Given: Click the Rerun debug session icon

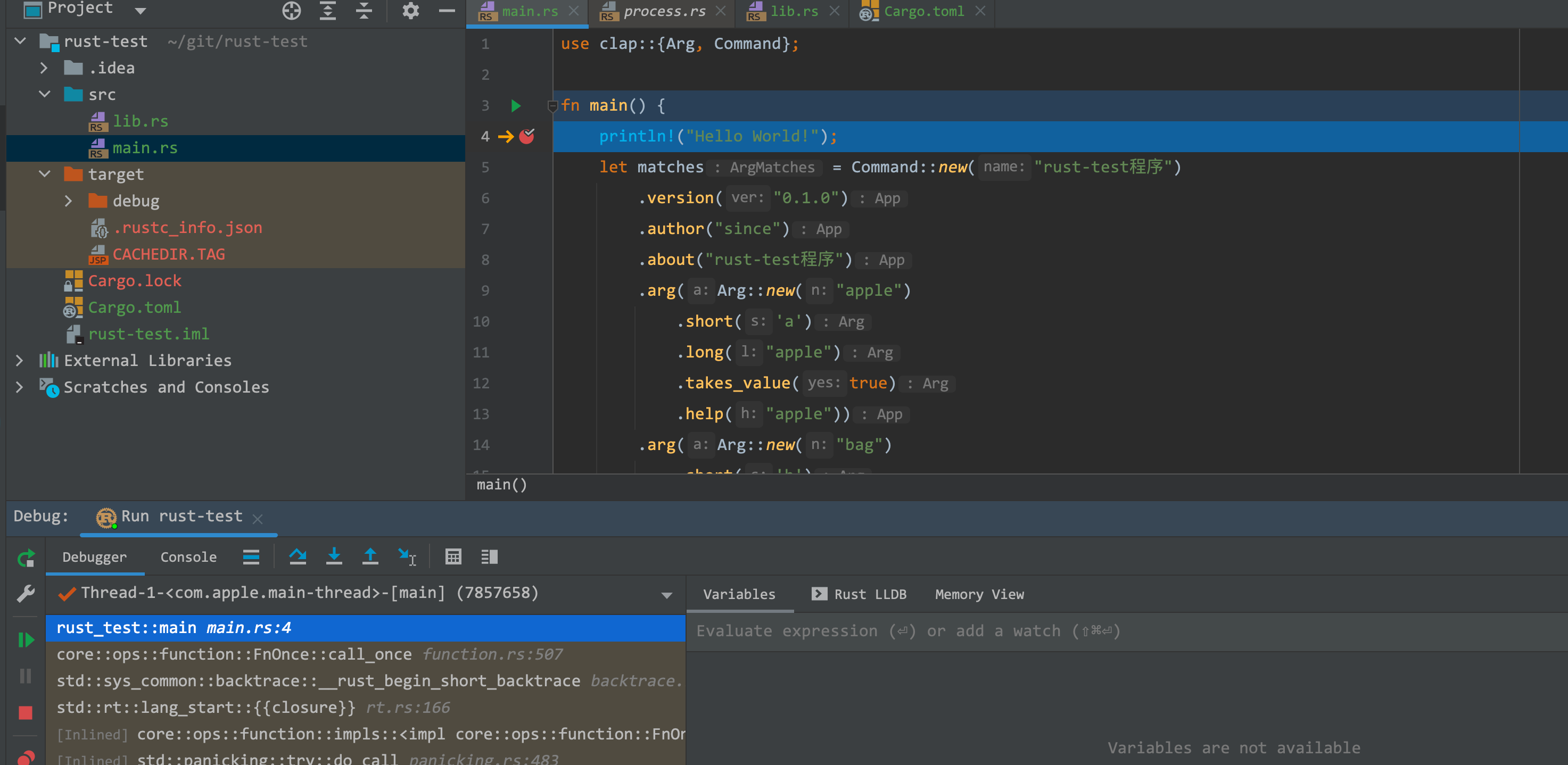Looking at the screenshot, I should point(26,558).
